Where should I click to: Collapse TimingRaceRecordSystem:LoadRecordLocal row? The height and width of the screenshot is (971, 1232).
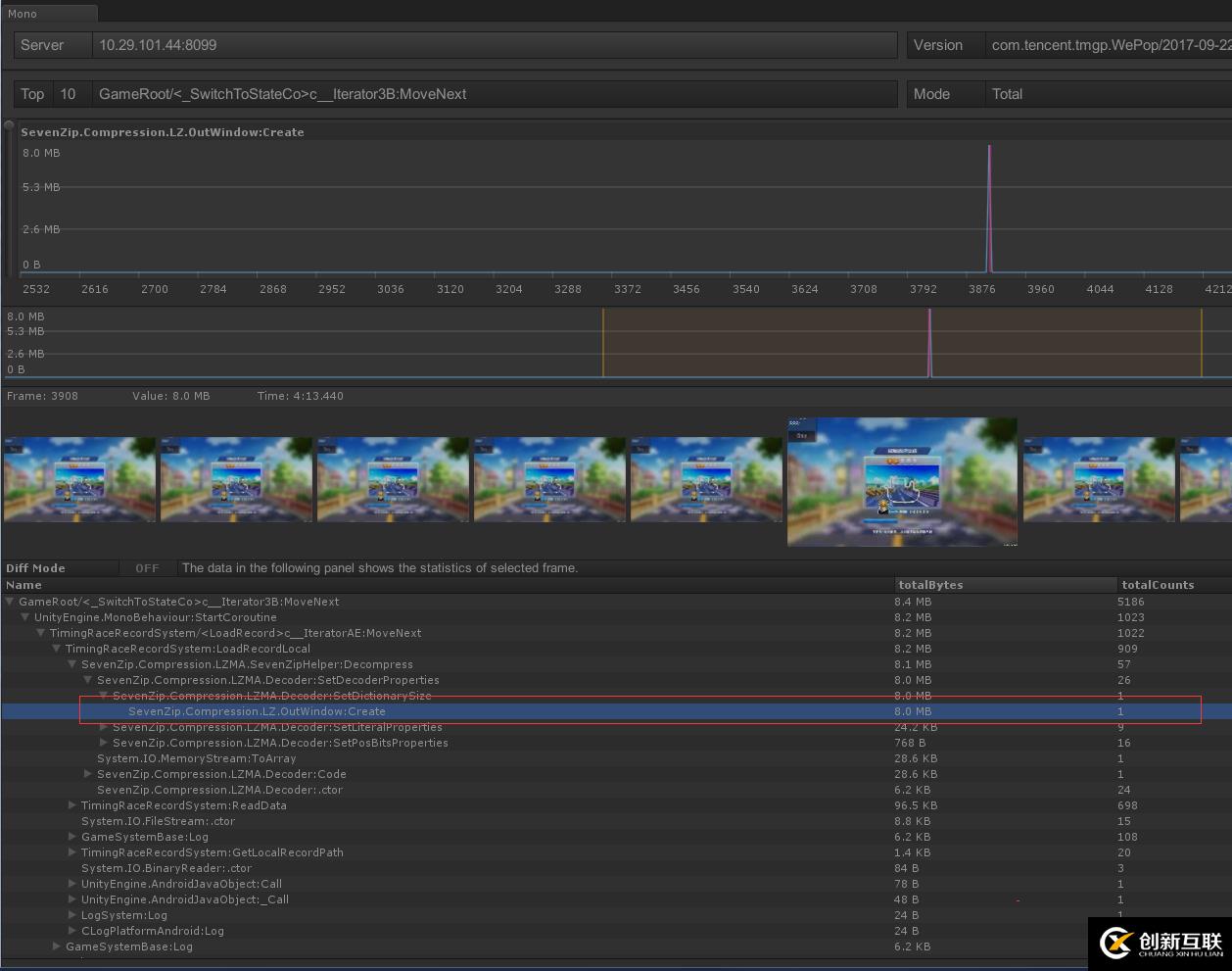click(x=57, y=649)
